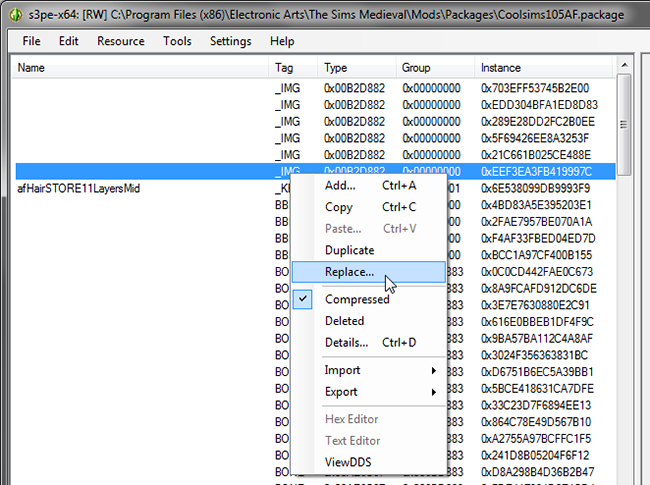Select the afHairSTORE11LayersMid resource row
Image resolution: width=650 pixels, height=485 pixels.
pos(78,188)
